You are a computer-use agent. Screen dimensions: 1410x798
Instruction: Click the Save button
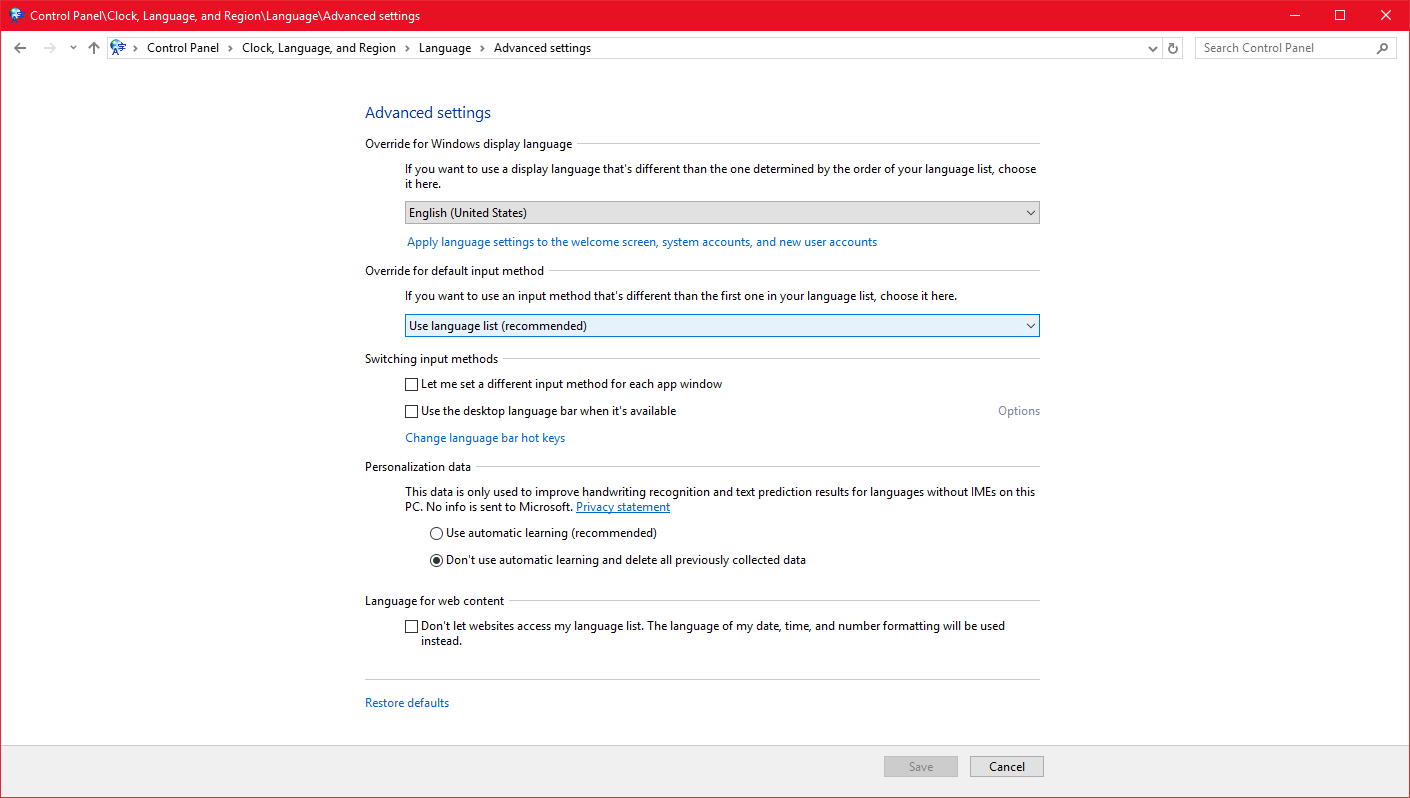pyautogui.click(x=921, y=767)
